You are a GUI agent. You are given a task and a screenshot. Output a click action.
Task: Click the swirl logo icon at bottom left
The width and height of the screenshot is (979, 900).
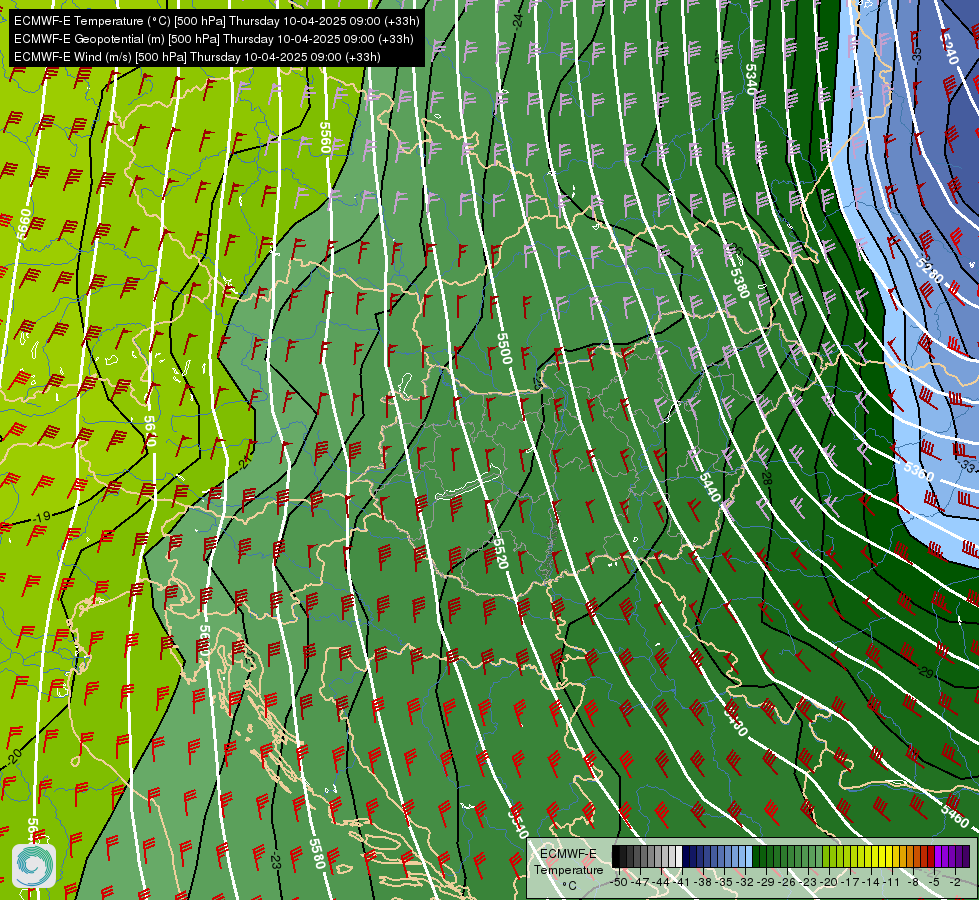pyautogui.click(x=34, y=865)
